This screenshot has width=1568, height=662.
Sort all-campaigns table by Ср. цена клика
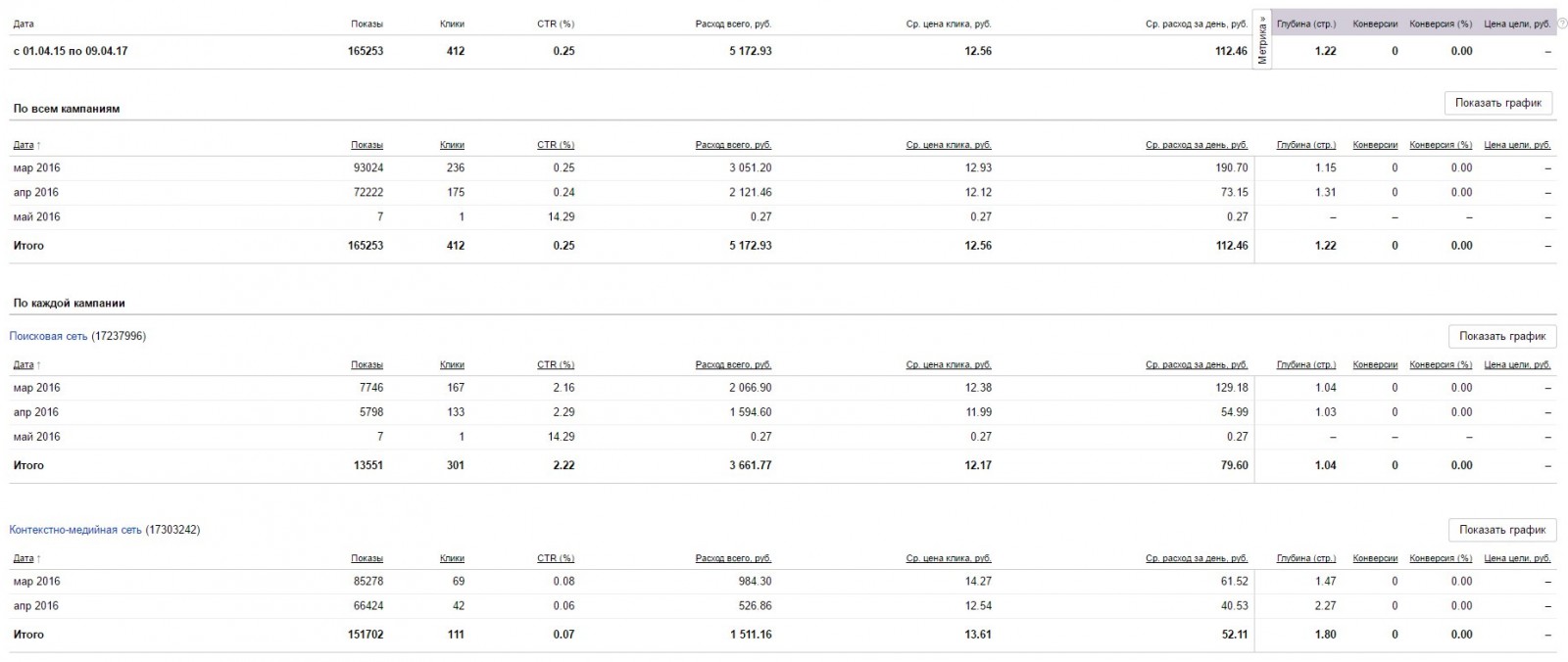949,145
